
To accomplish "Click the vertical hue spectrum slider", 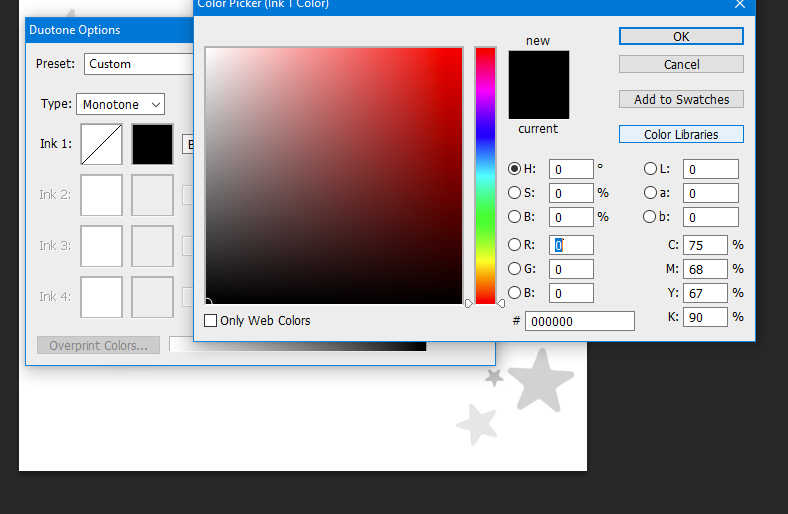I will click(x=485, y=175).
